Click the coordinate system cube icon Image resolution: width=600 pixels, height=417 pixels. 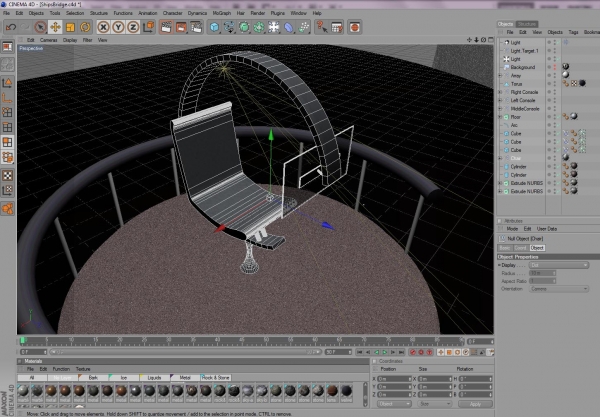[148, 27]
